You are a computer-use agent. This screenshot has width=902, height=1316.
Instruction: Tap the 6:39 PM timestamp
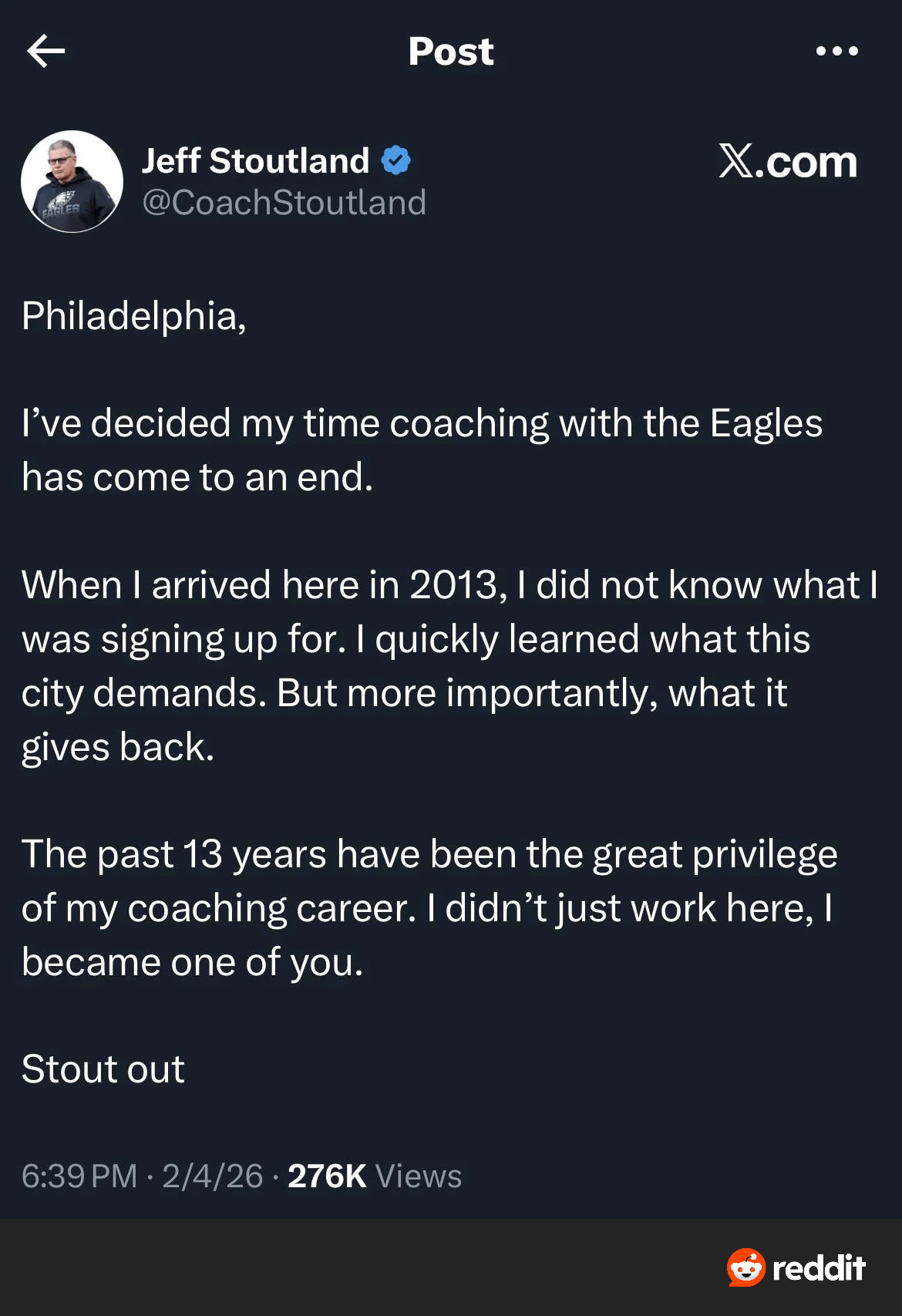[79, 1176]
